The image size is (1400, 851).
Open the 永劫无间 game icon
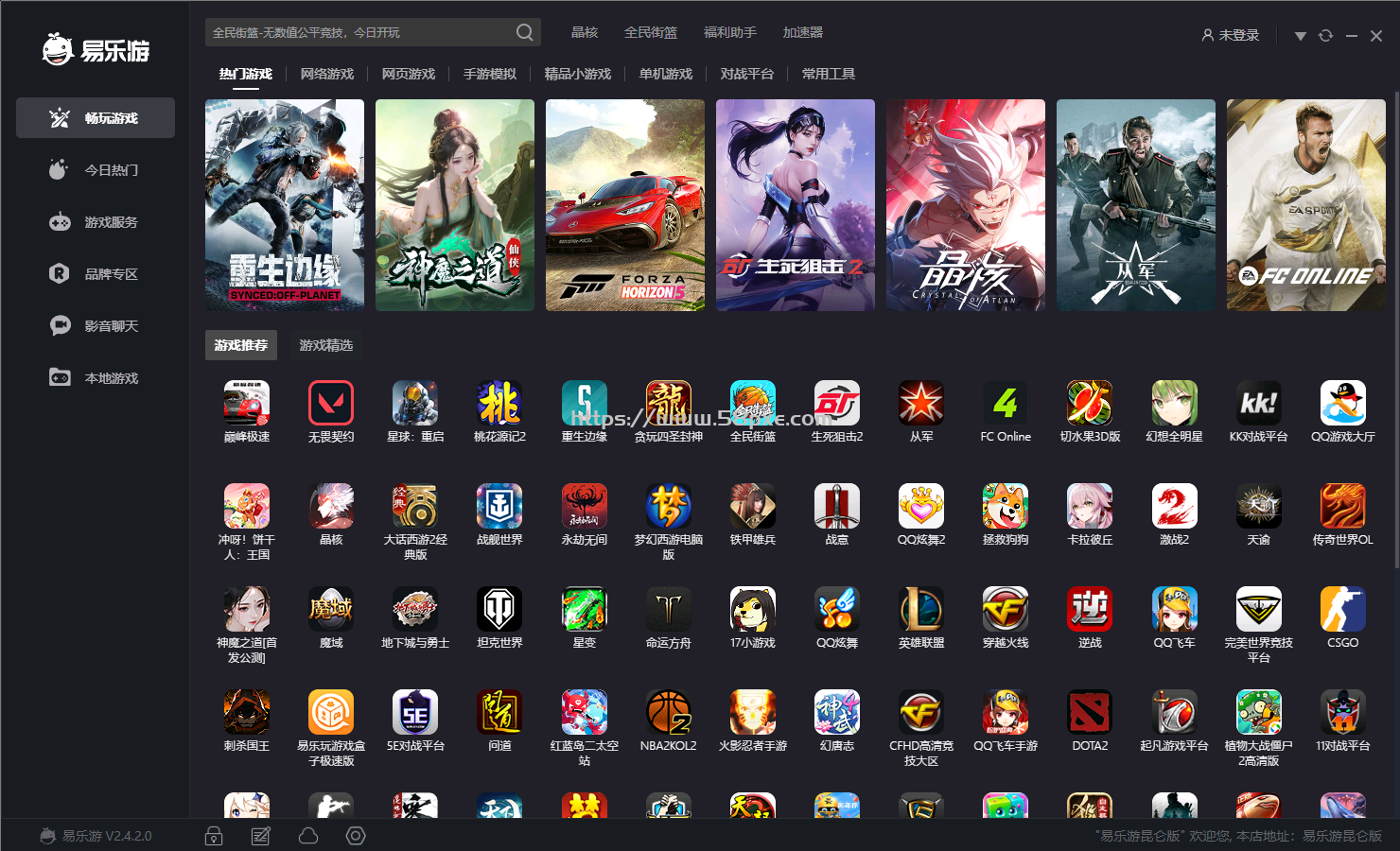585,506
